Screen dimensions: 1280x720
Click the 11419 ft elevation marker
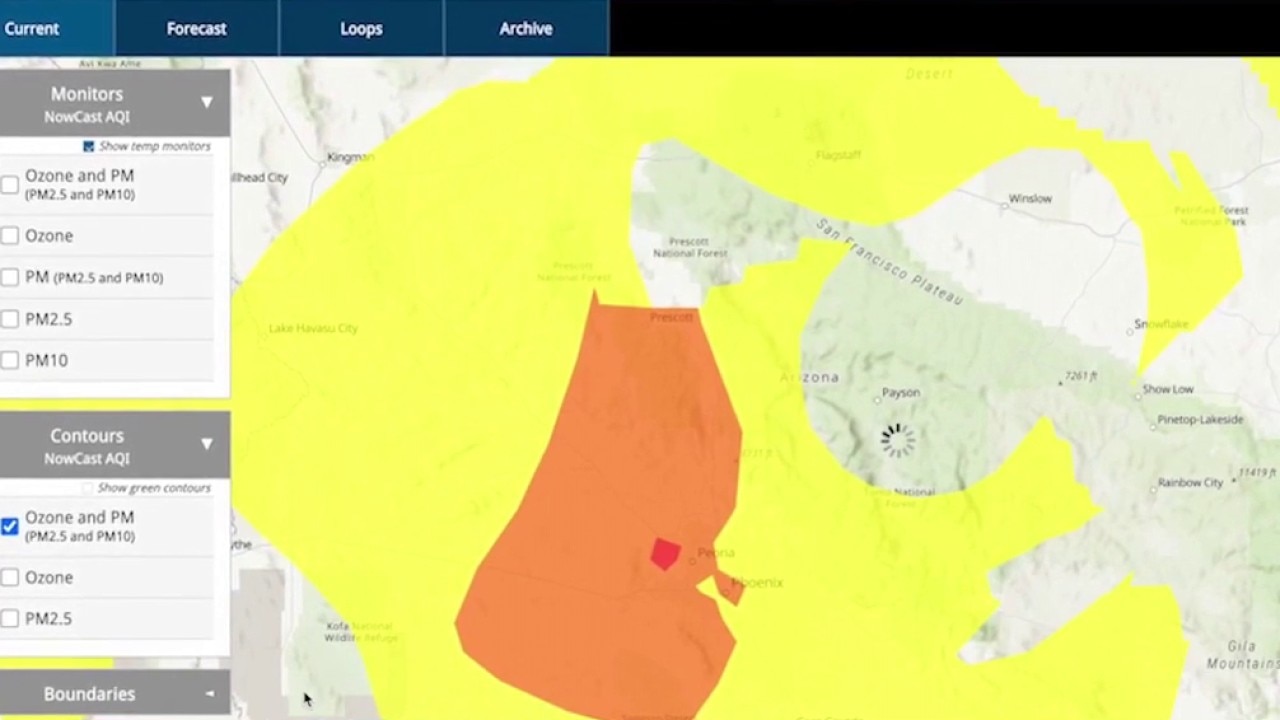point(1258,471)
